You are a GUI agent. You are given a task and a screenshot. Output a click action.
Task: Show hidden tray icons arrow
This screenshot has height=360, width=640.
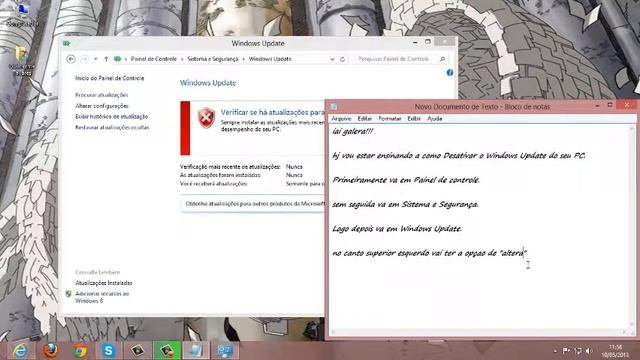pyautogui.click(x=555, y=351)
